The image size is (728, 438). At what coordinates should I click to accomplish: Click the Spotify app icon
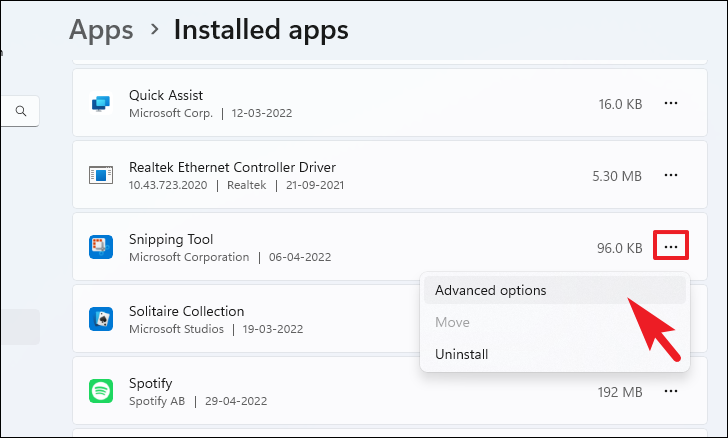[101, 391]
